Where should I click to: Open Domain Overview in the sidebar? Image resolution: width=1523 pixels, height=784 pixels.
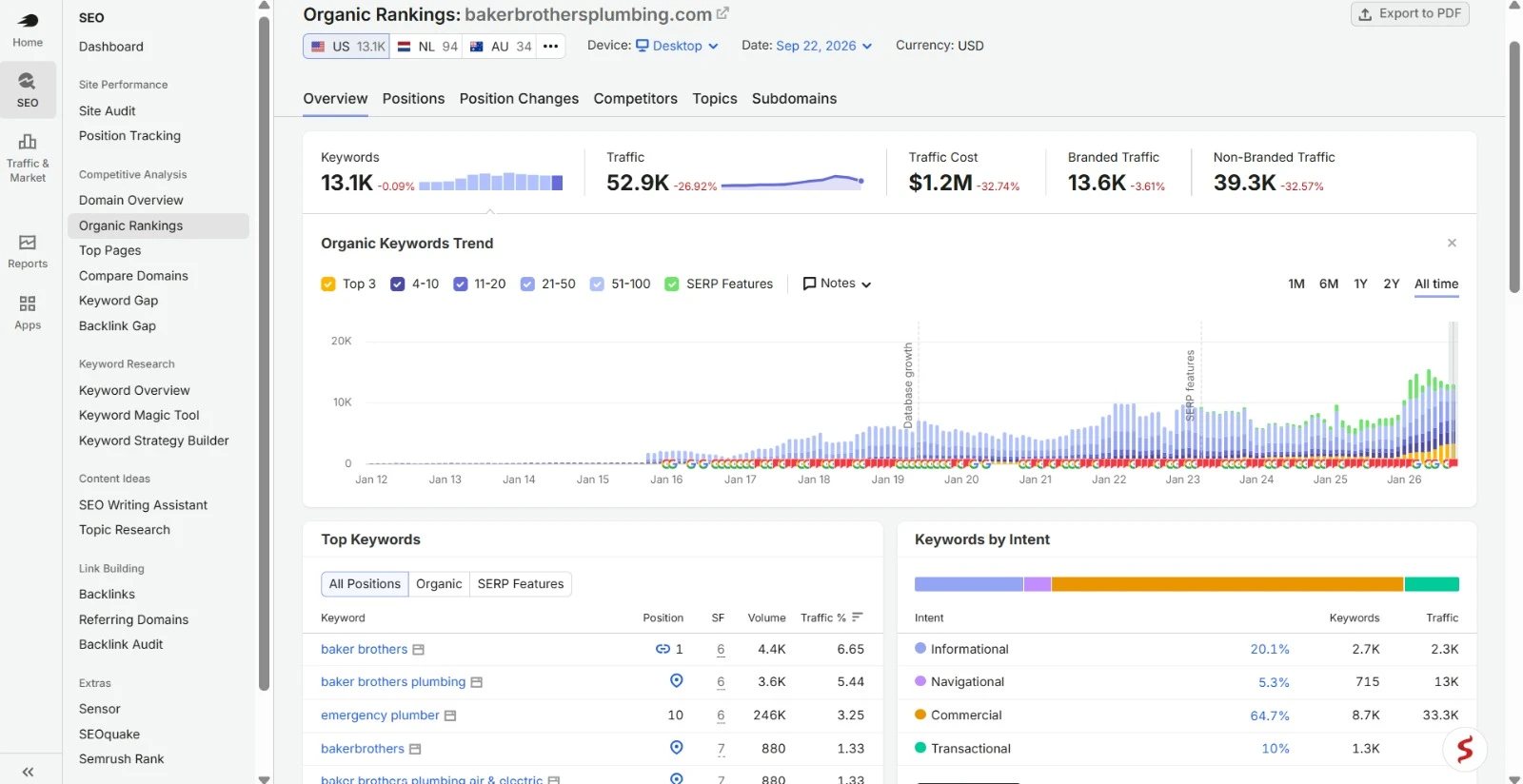pyautogui.click(x=131, y=201)
